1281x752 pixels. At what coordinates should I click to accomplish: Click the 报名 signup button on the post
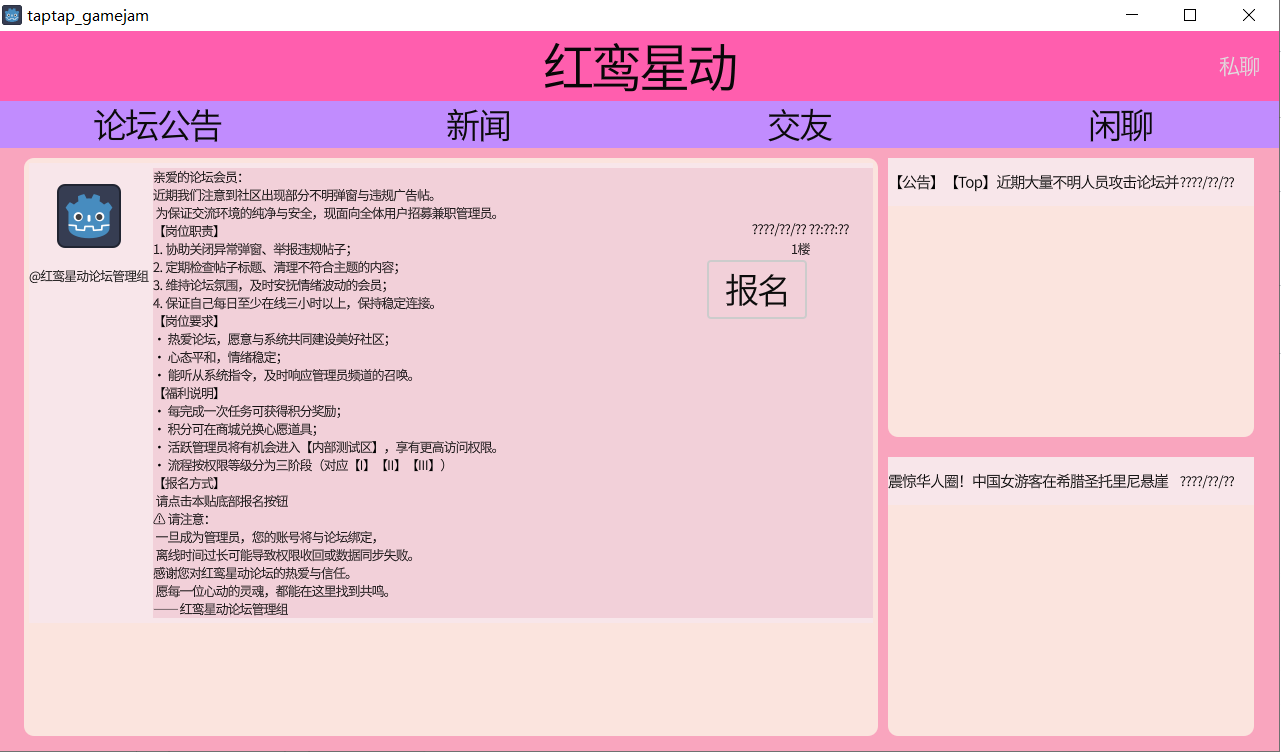[x=757, y=289]
